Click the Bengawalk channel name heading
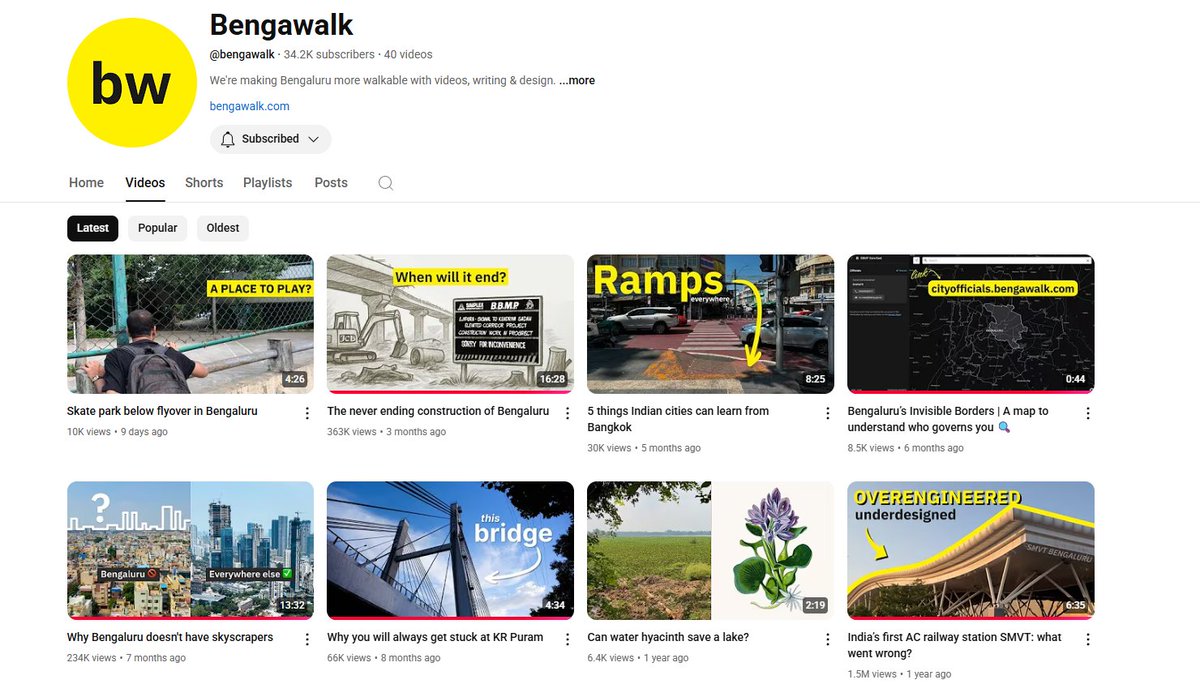 point(281,24)
